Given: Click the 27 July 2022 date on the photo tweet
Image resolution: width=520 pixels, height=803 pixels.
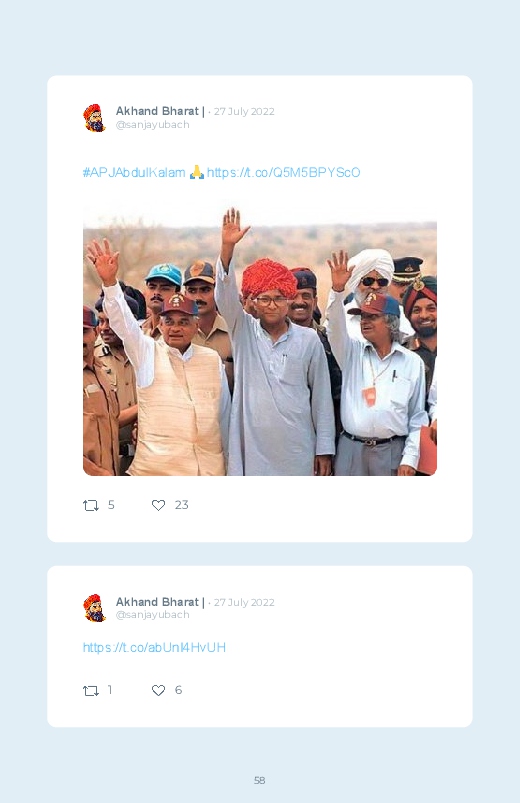Looking at the screenshot, I should click(244, 112).
